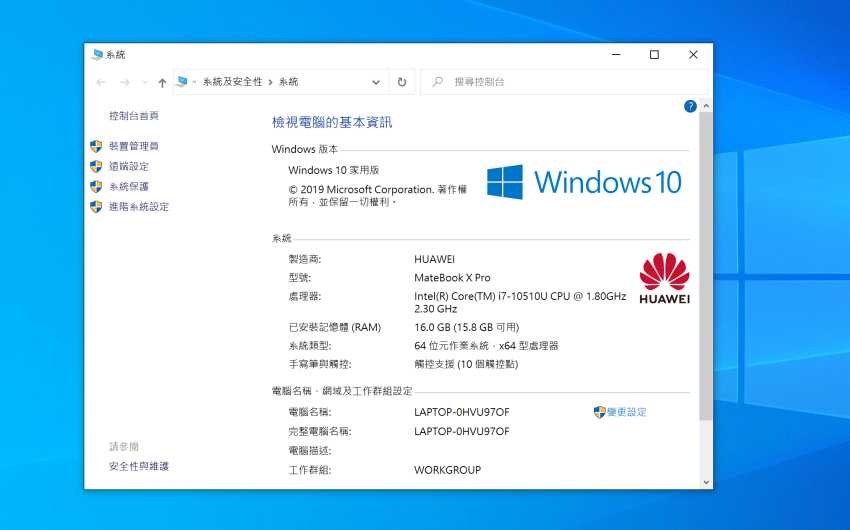Click shield icon beside 系統保護
This screenshot has width=850, height=530.
point(96,186)
